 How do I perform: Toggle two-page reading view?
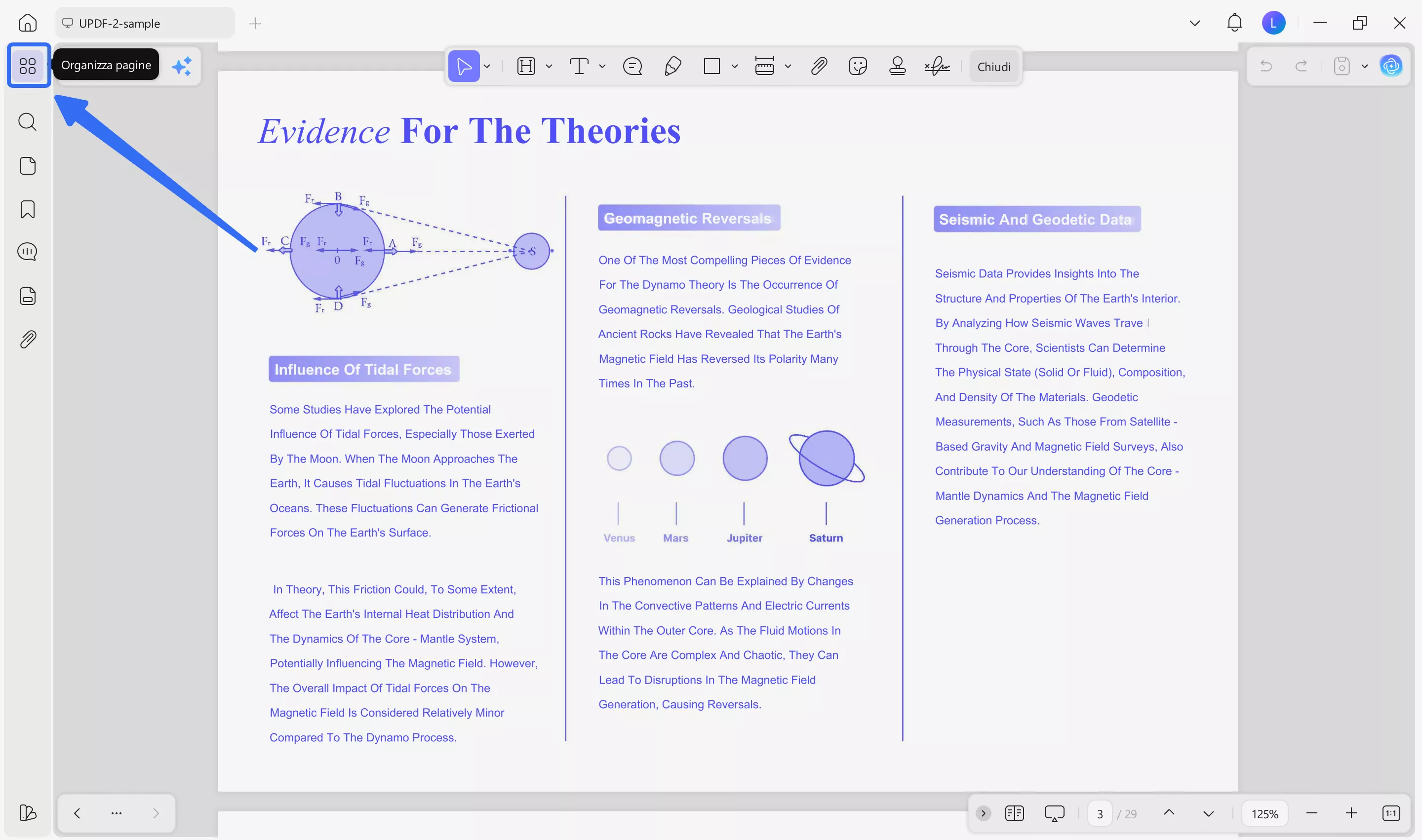1014,813
